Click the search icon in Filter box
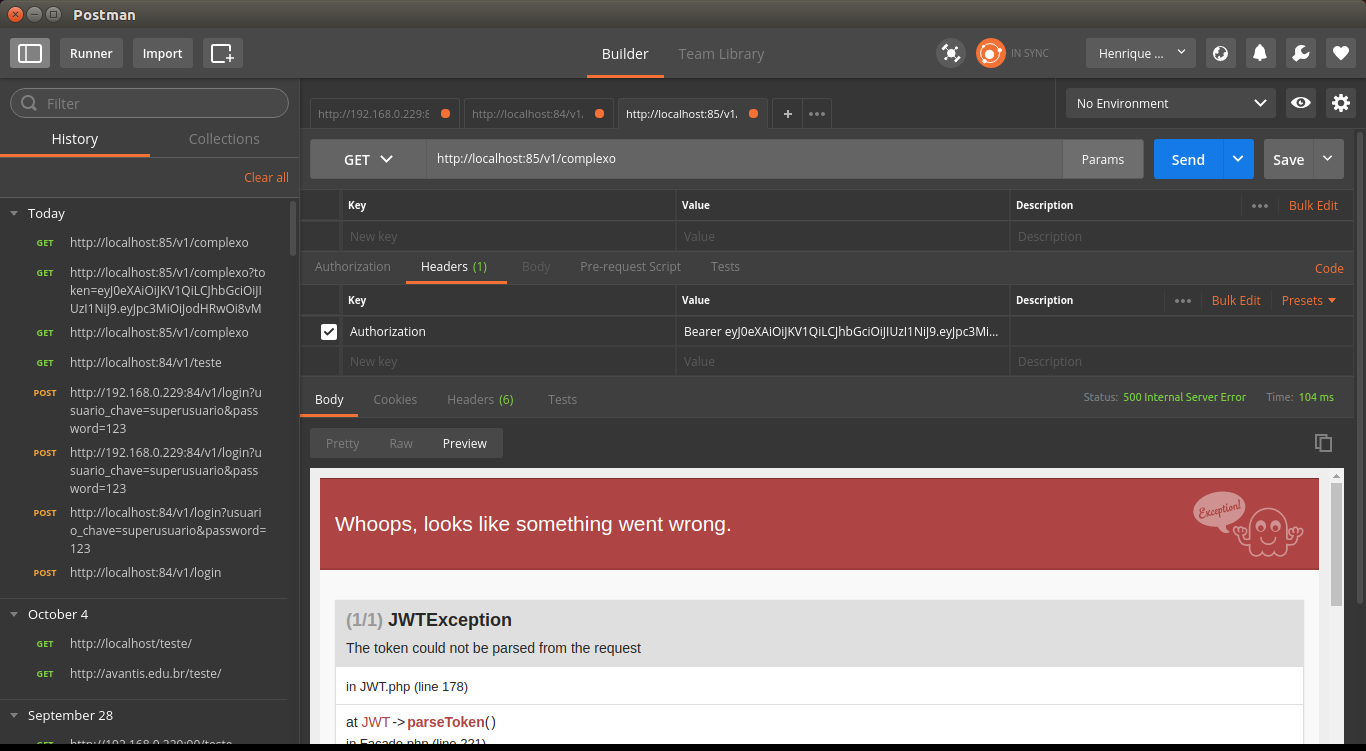 tap(30, 103)
